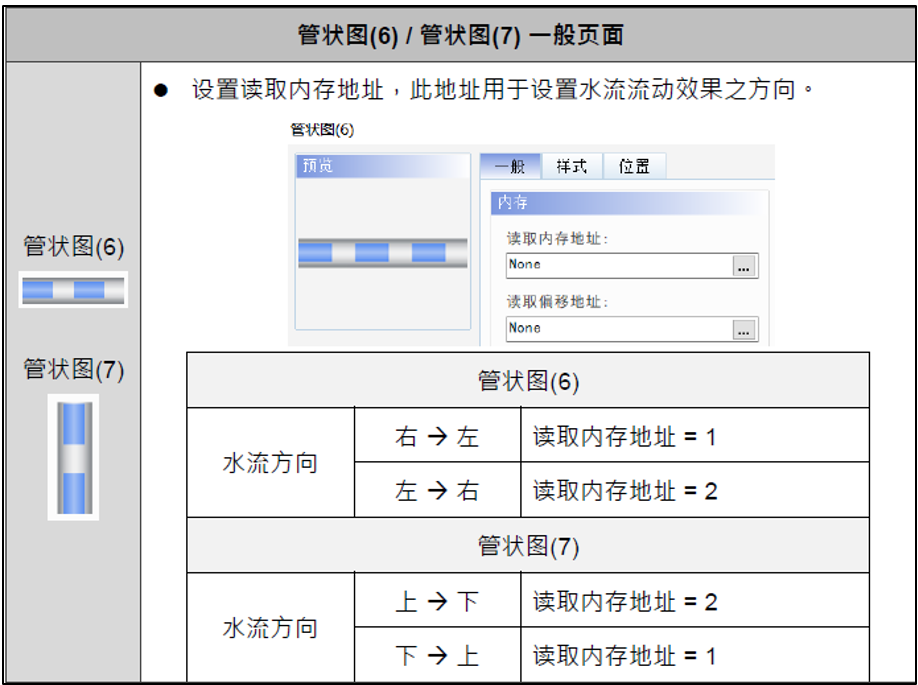This screenshot has height=685, width=918.
Task: Select the 右 → 左 direction cell
Action: coord(437,437)
